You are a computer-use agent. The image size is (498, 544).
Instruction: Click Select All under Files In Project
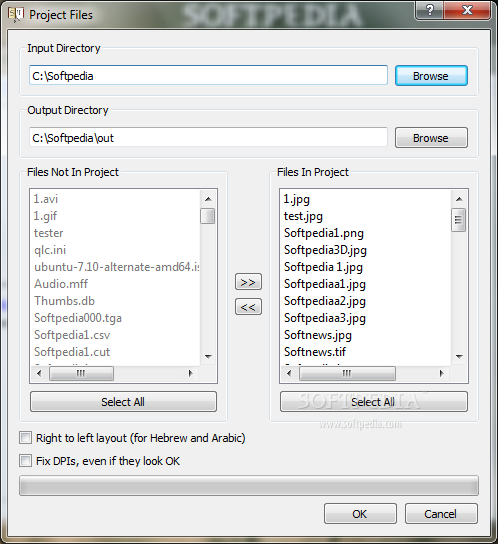point(373,402)
